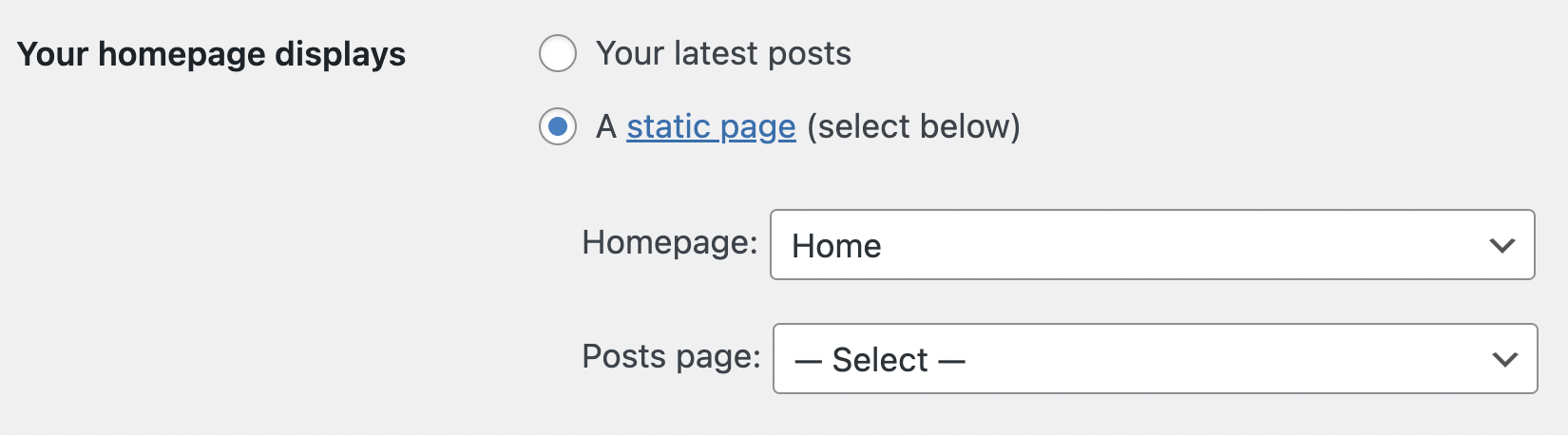This screenshot has width=1568, height=435.
Task: Select the 'Your latest posts' radio button
Action: tap(558, 53)
